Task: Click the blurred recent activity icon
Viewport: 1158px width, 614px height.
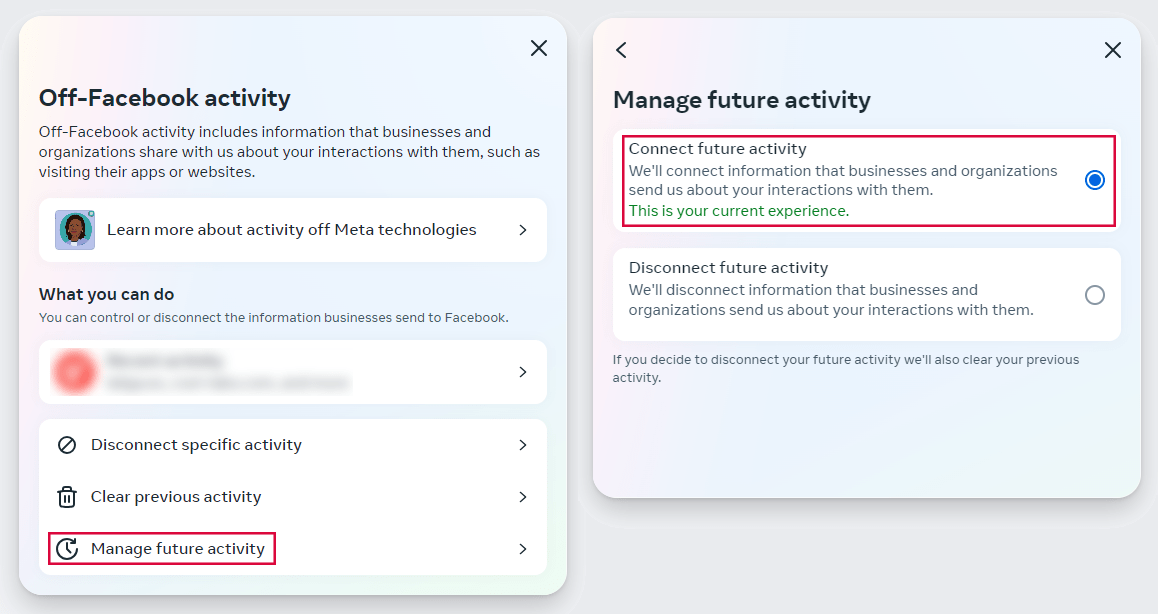Action: click(x=75, y=372)
